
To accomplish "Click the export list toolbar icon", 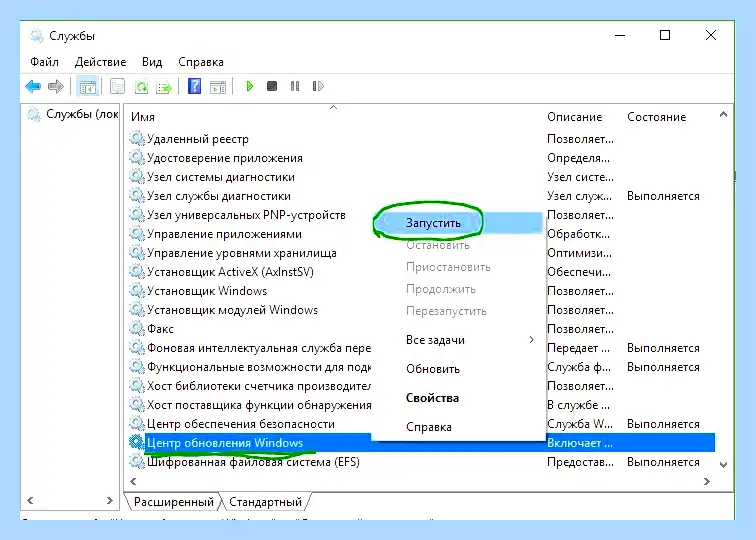I will pos(164,87).
